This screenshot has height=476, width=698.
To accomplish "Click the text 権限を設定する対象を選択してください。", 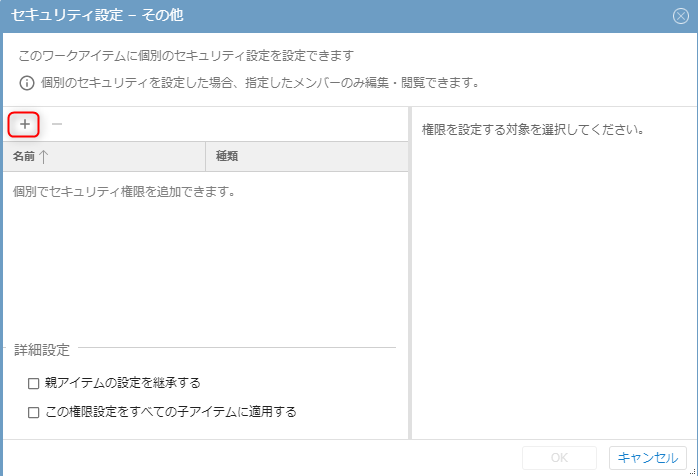I will pyautogui.click(x=533, y=130).
